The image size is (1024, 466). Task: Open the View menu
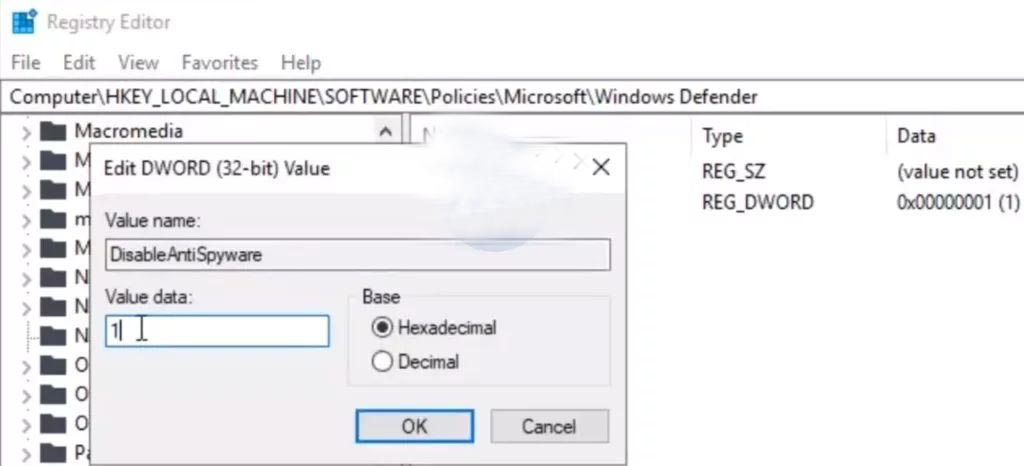pos(138,63)
